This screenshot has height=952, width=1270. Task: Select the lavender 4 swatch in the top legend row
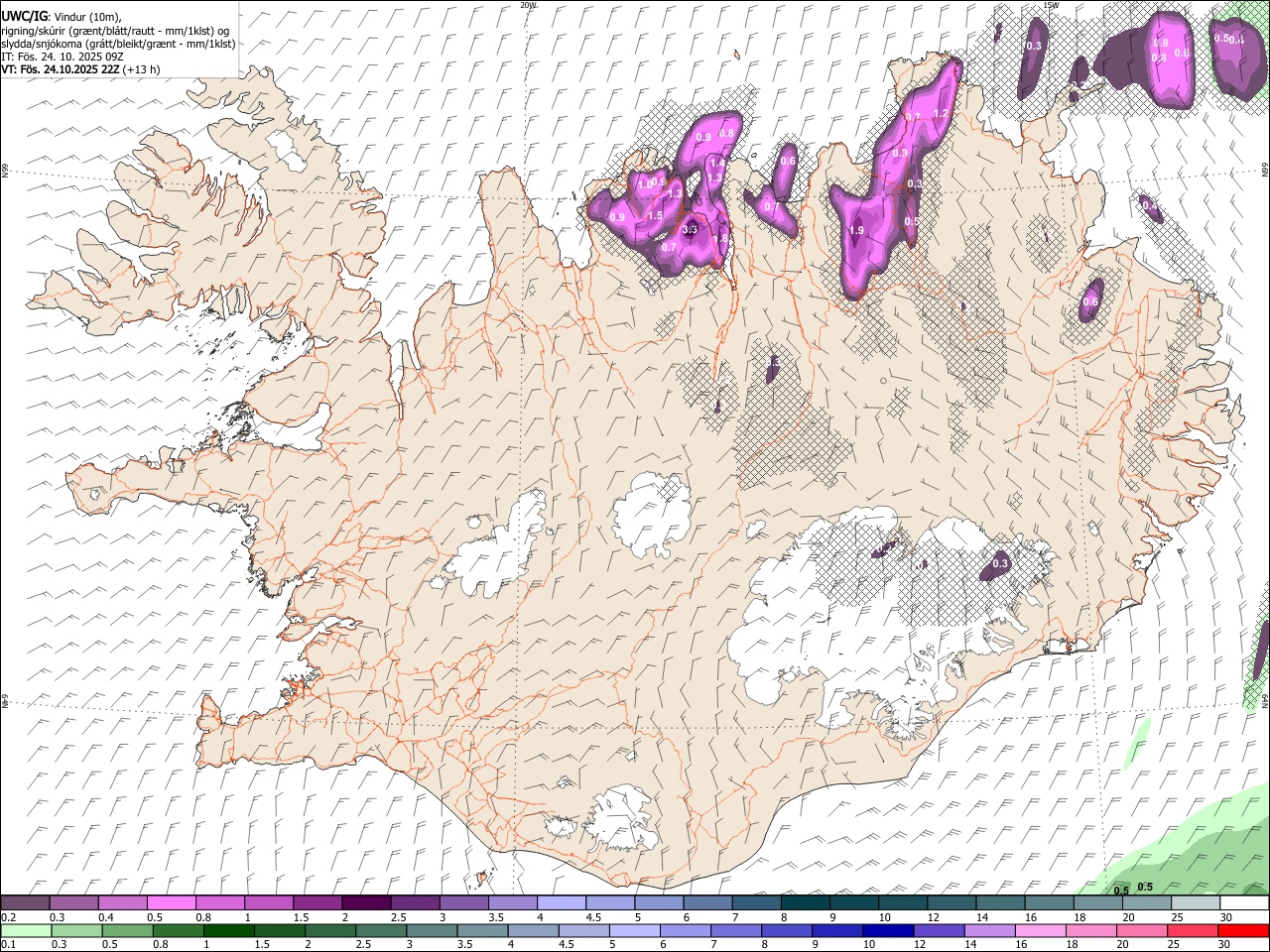coord(562,903)
